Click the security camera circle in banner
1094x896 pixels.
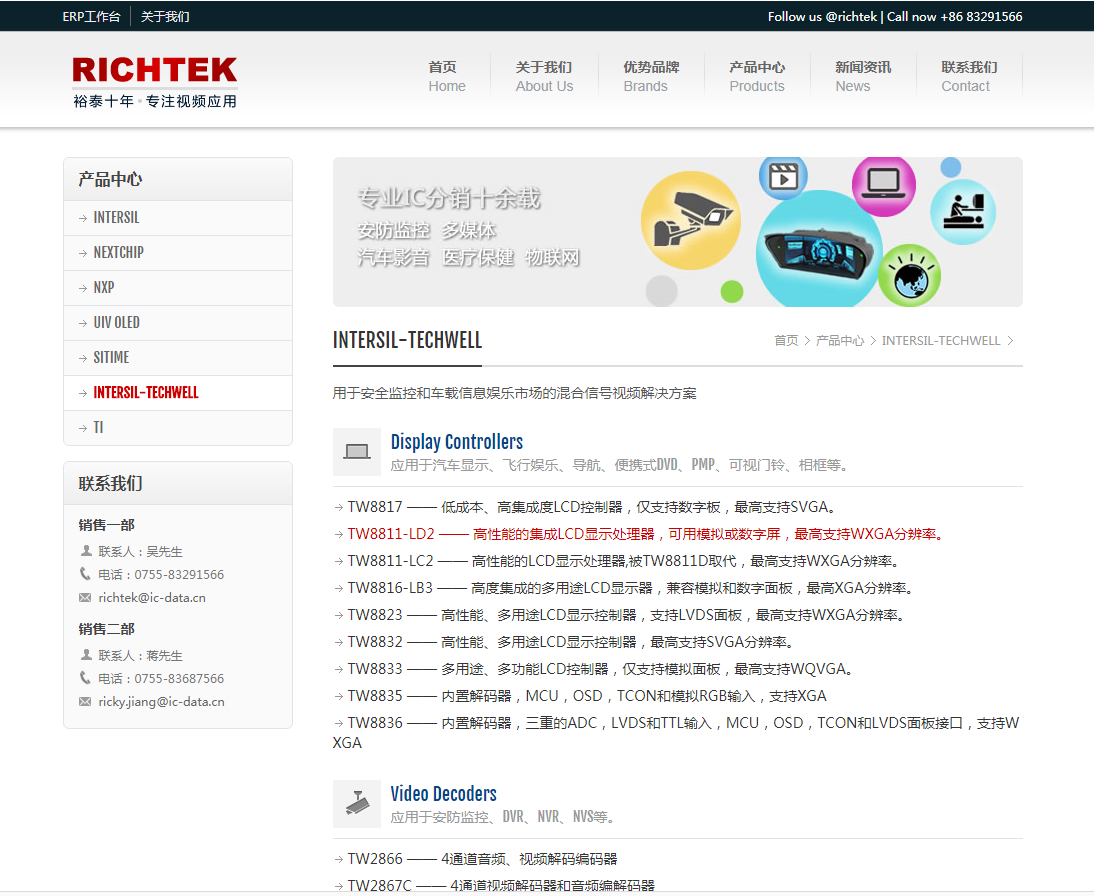[691, 221]
